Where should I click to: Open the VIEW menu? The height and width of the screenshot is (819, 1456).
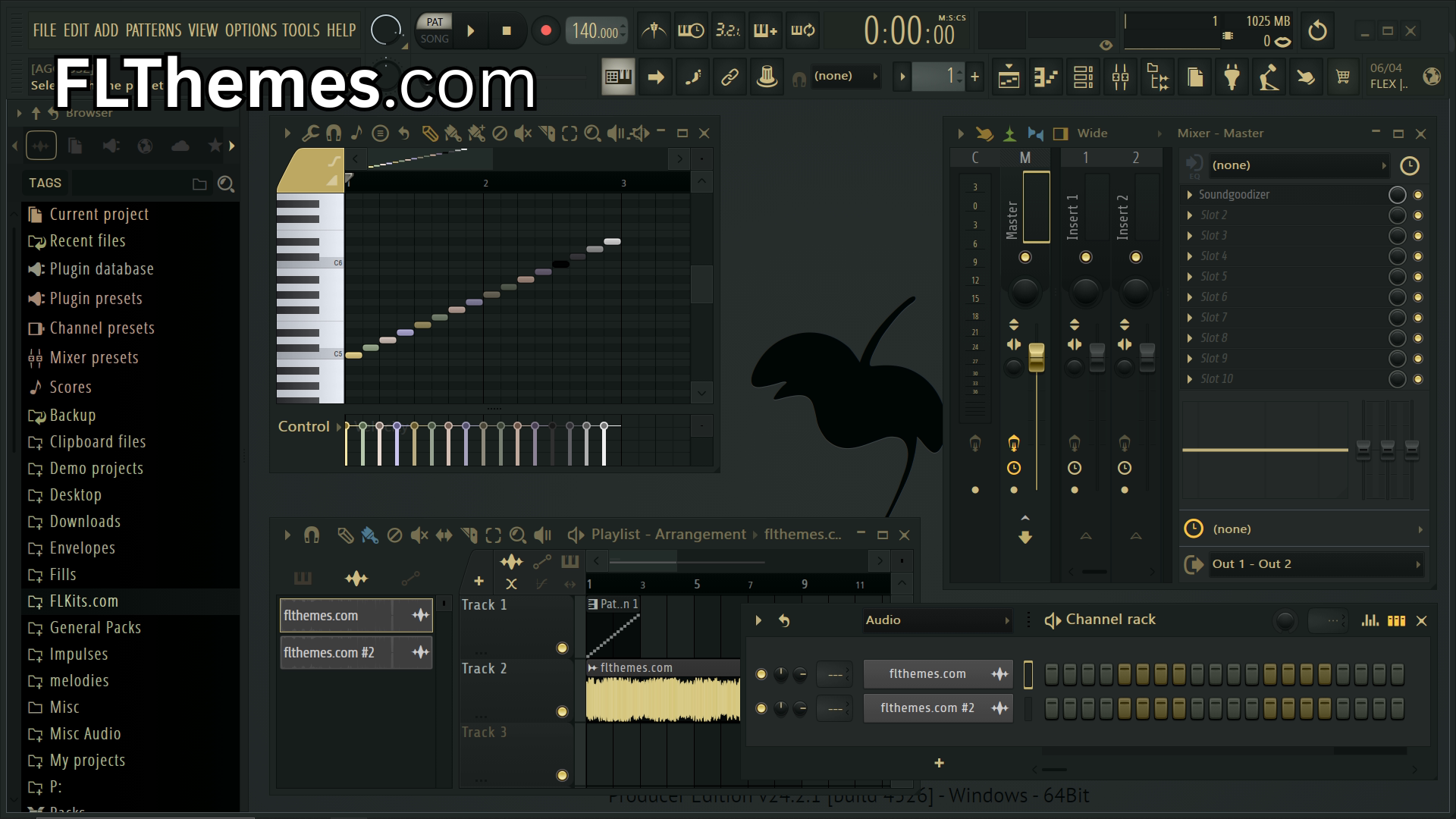tap(203, 30)
